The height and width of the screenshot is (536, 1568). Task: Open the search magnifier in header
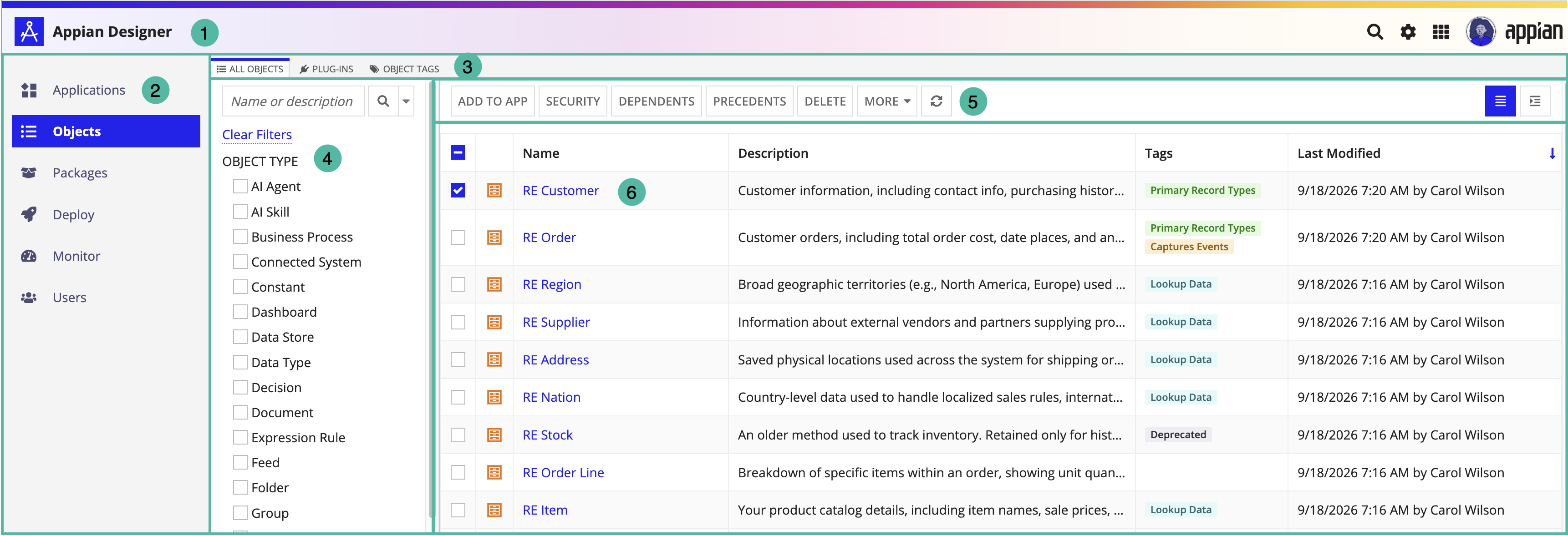pyautogui.click(x=1375, y=32)
